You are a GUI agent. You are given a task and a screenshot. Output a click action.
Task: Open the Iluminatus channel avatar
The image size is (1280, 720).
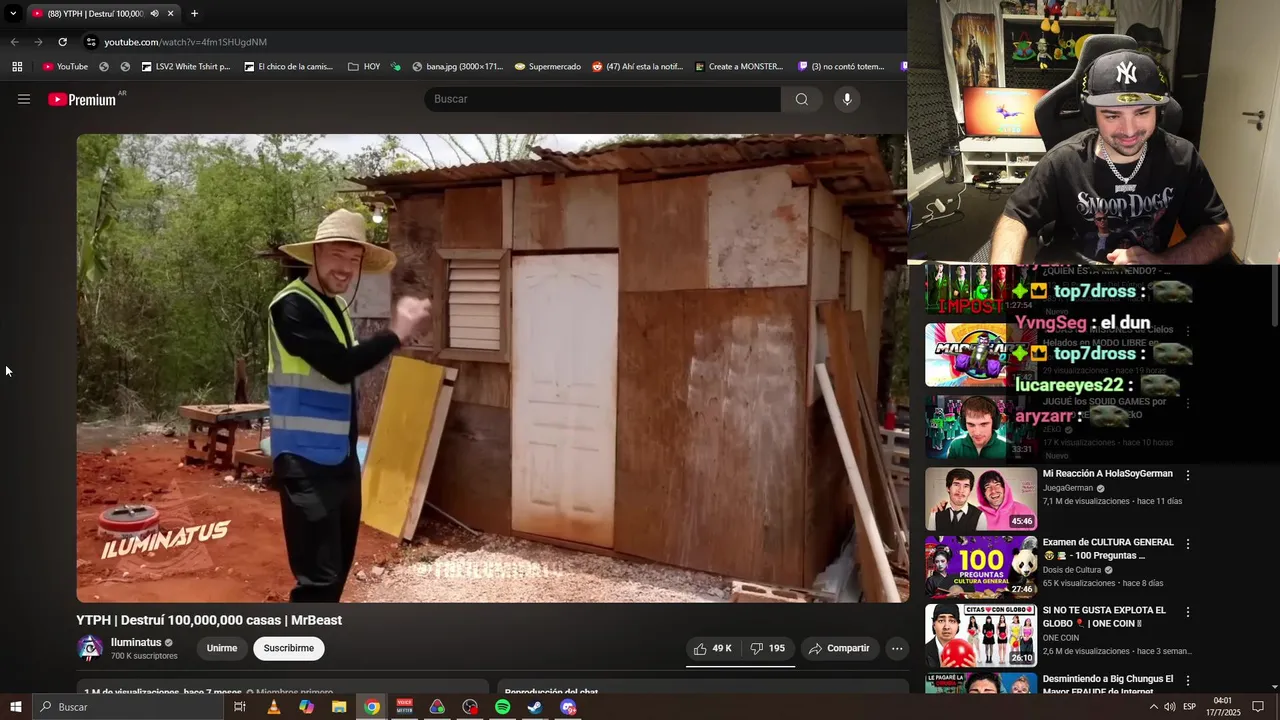click(90, 648)
